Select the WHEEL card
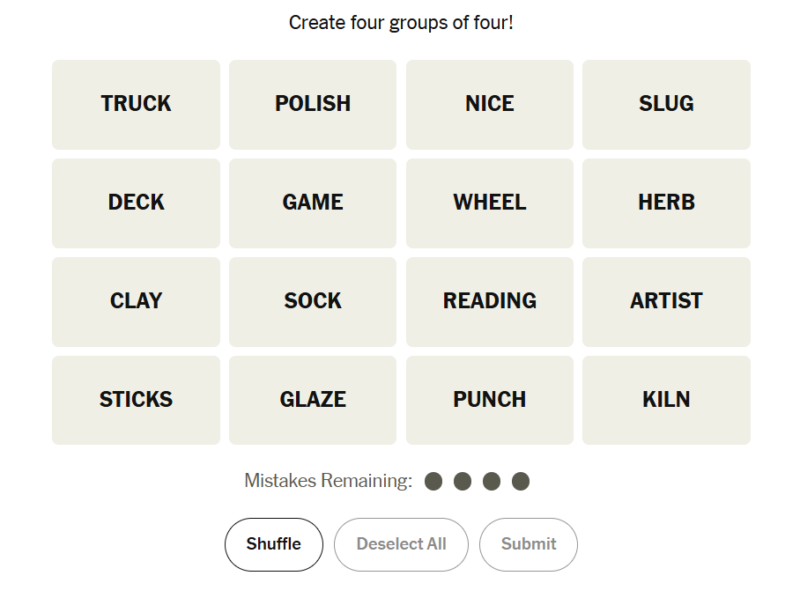Viewport: 800px width, 598px height. tap(490, 203)
